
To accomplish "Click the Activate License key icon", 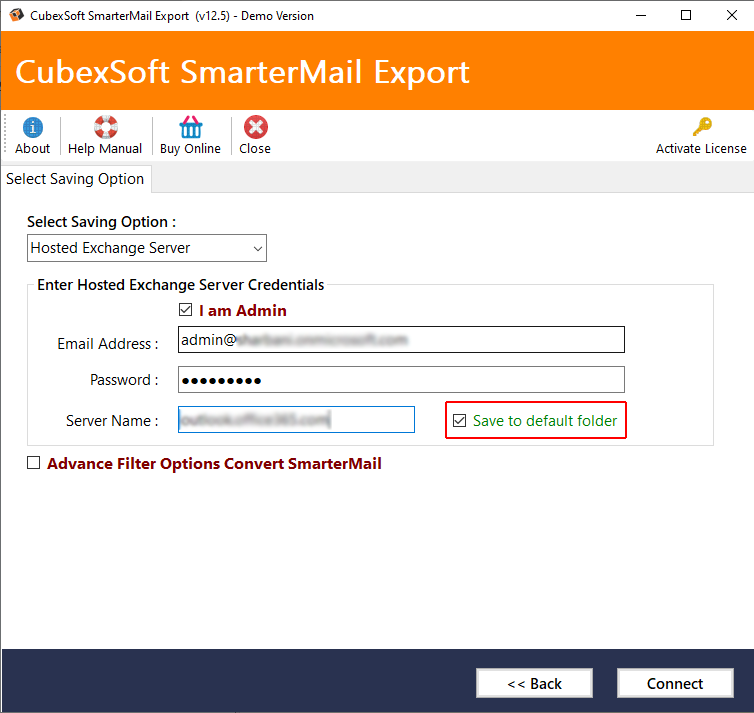I will 702,126.
